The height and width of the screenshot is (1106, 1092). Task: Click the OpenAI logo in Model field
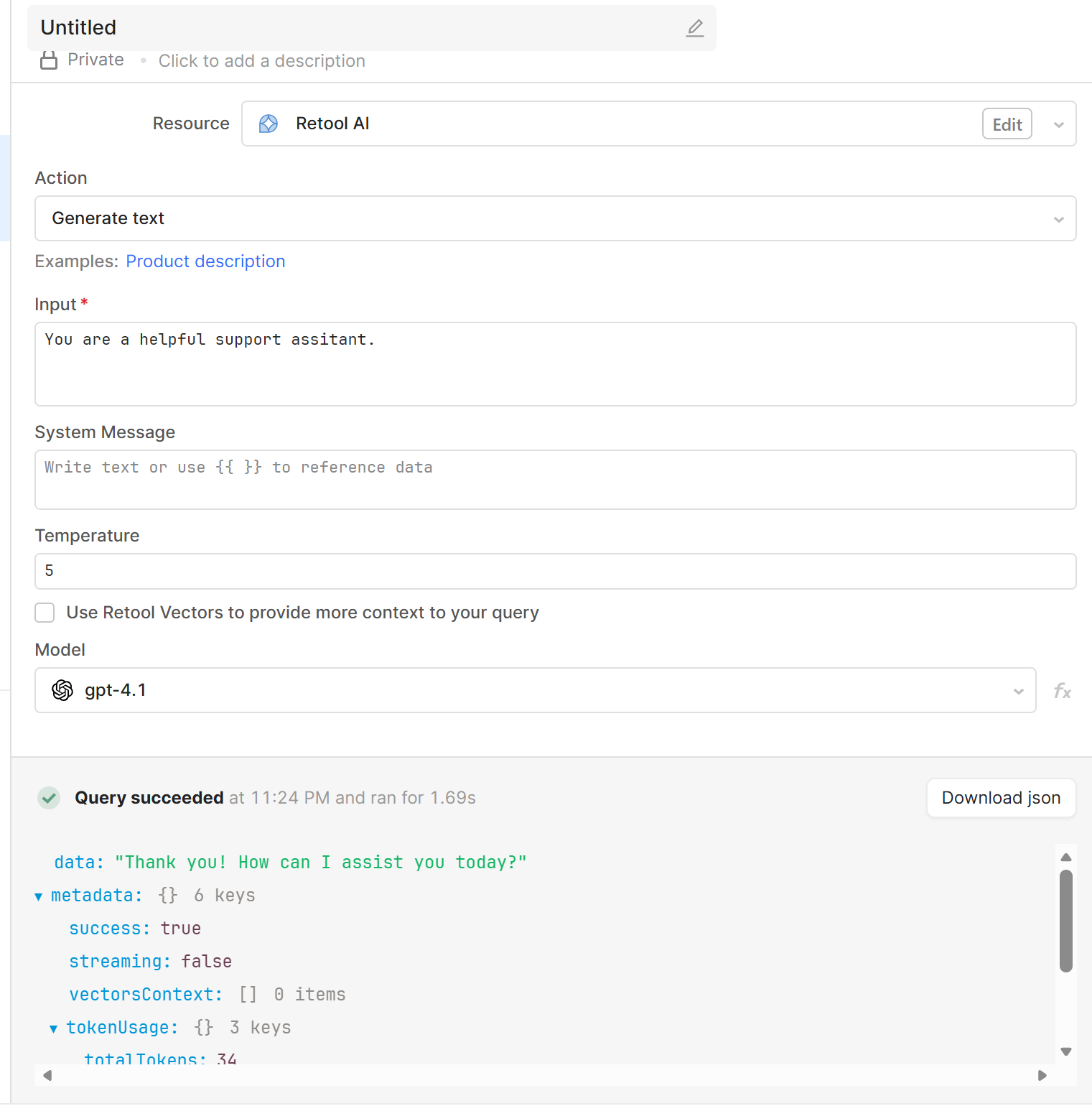tap(62, 690)
